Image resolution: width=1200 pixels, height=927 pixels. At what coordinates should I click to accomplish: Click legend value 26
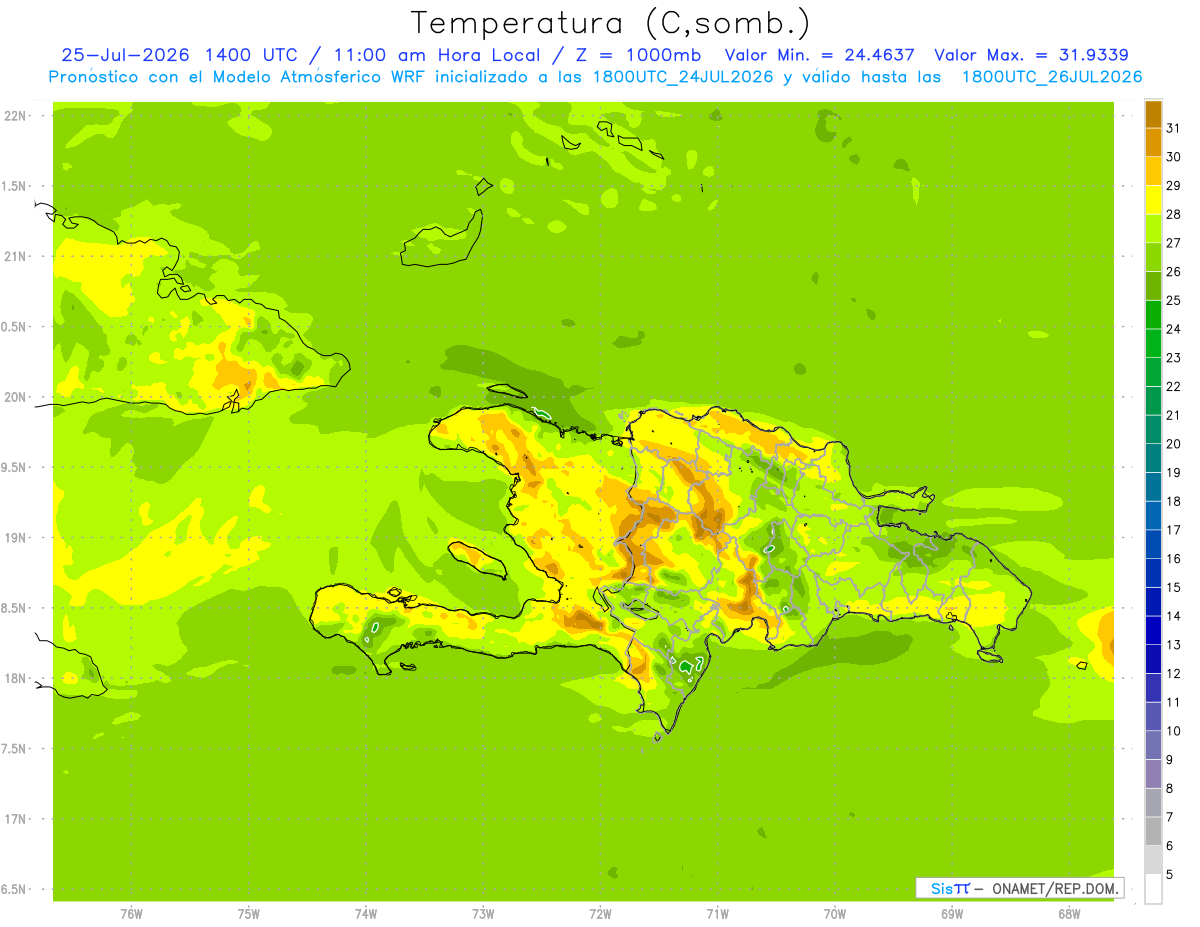click(1174, 272)
